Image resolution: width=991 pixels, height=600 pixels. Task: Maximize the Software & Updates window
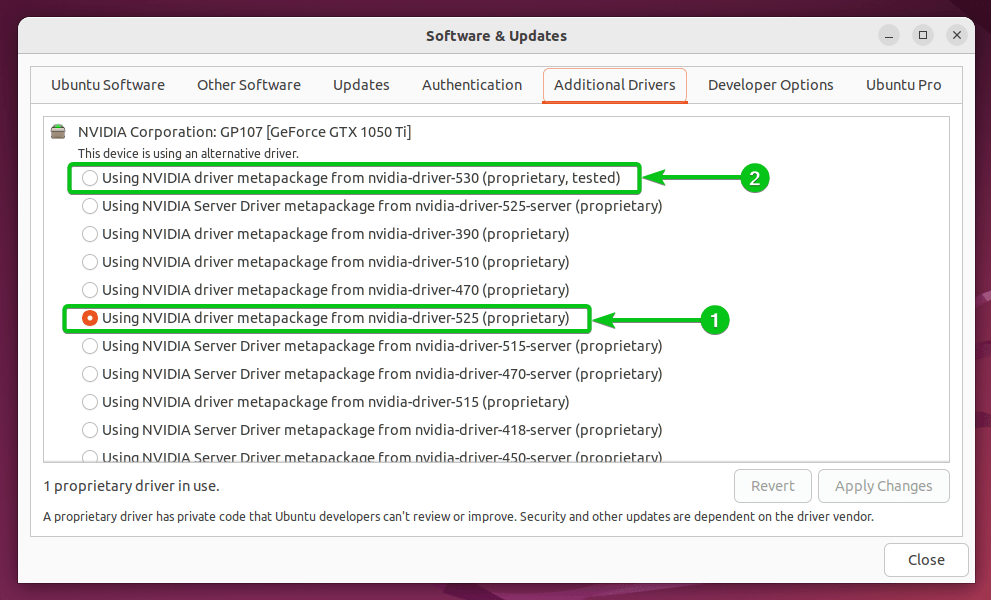click(x=923, y=35)
